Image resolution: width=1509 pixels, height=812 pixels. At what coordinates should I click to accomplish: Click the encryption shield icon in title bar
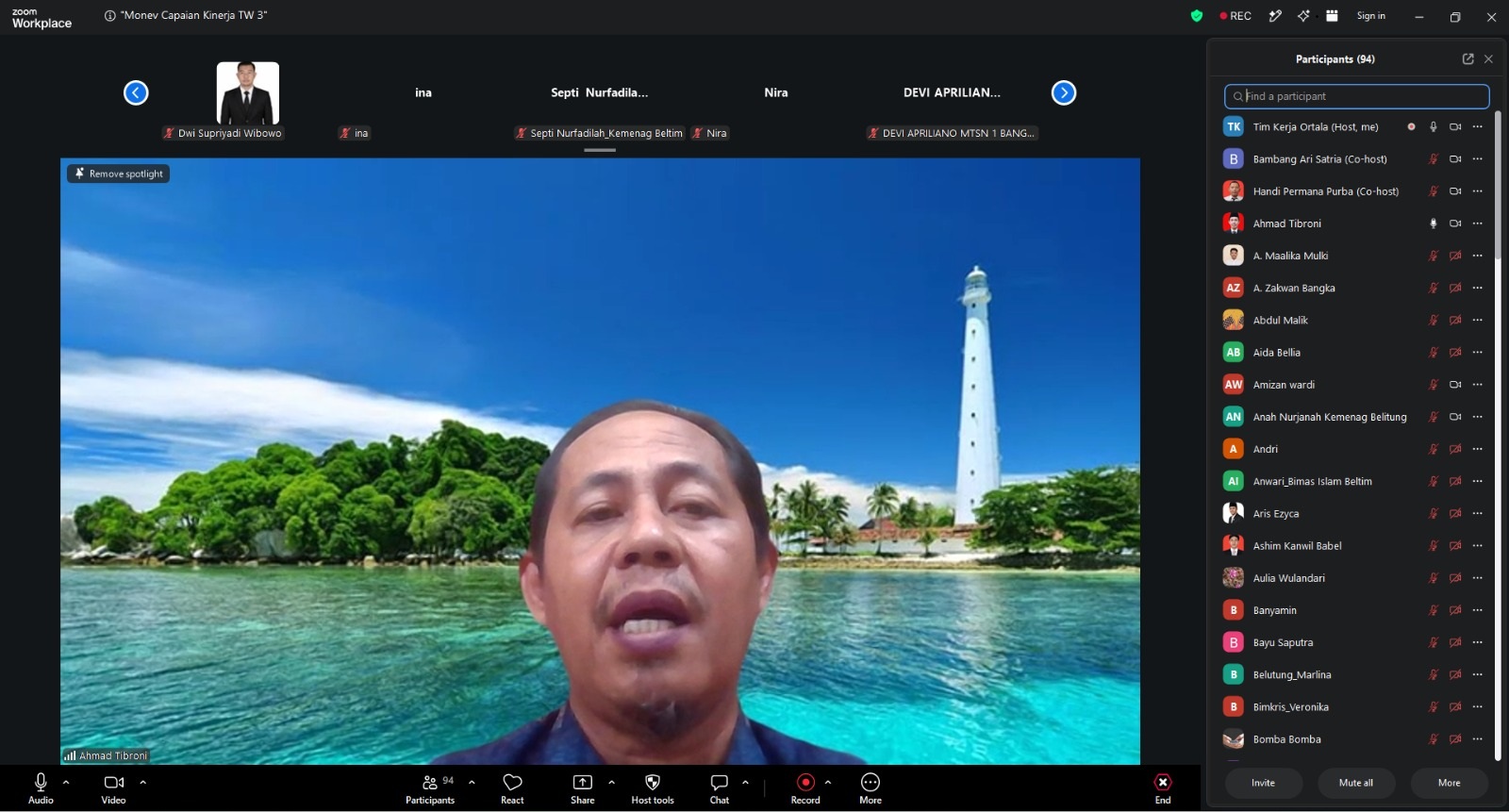pos(1197,16)
